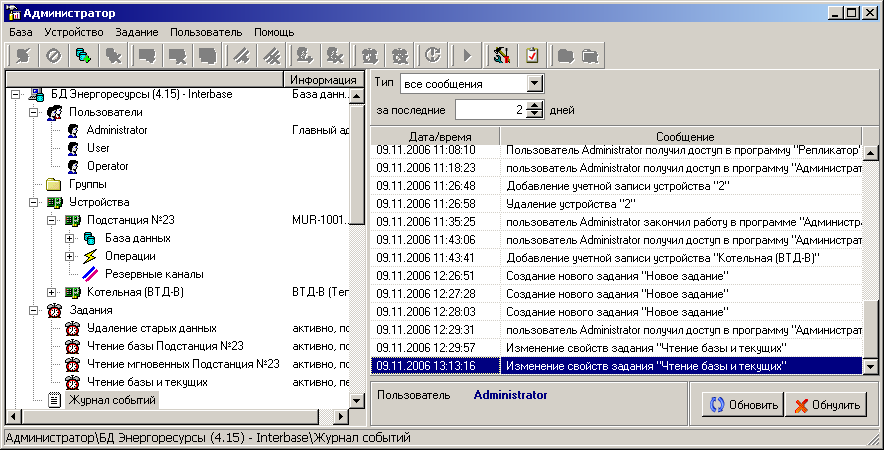
Task: Click the double-slash add-channel toolbar icon
Action: pyautogui.click(x=242, y=55)
